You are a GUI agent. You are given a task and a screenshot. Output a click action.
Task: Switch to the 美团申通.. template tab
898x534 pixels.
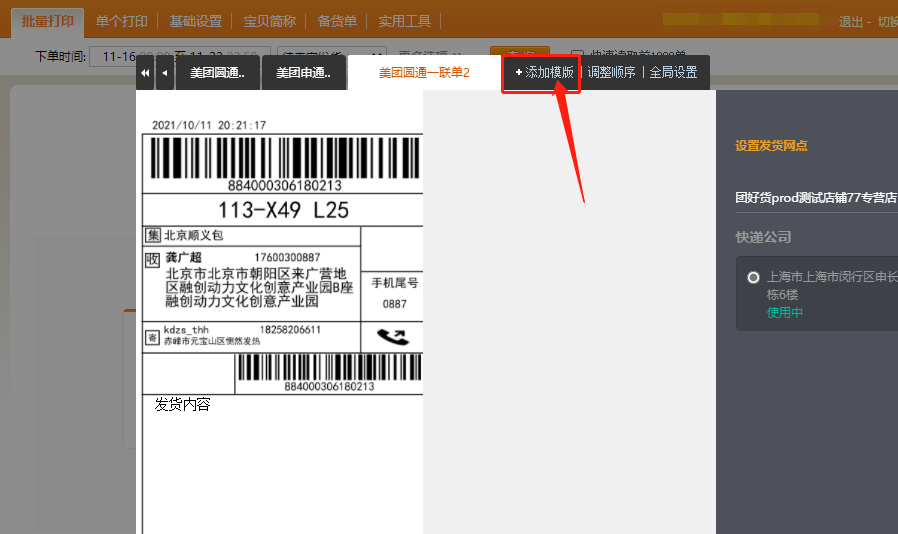(x=303, y=73)
